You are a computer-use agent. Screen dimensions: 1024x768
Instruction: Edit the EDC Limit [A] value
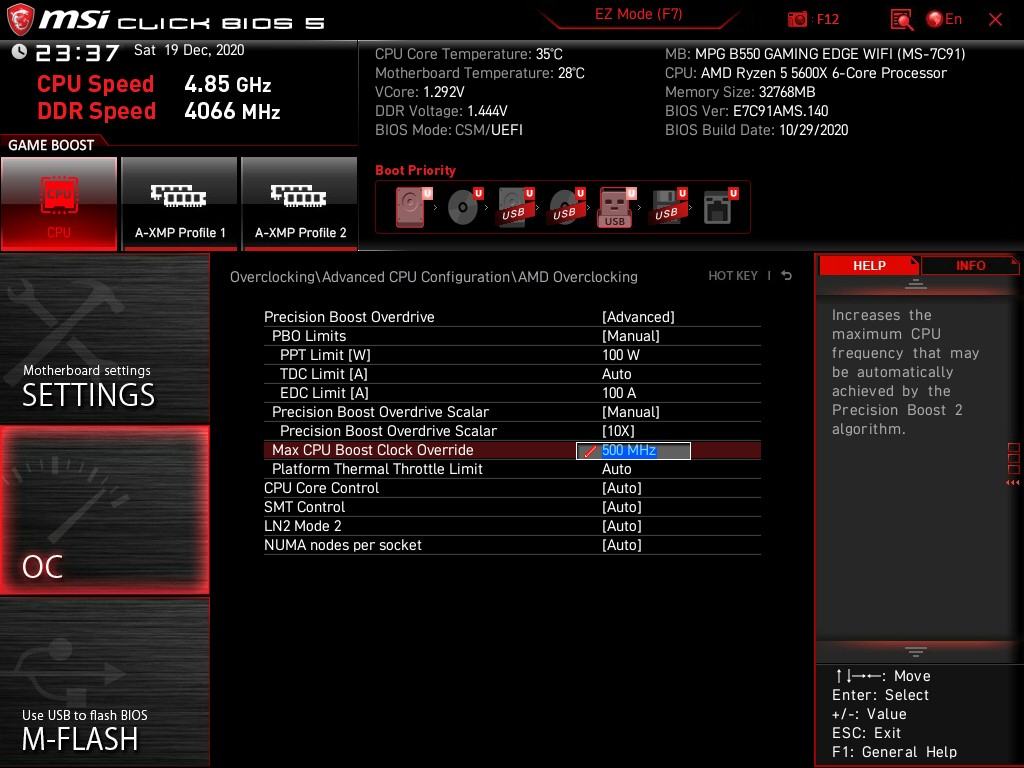point(618,392)
